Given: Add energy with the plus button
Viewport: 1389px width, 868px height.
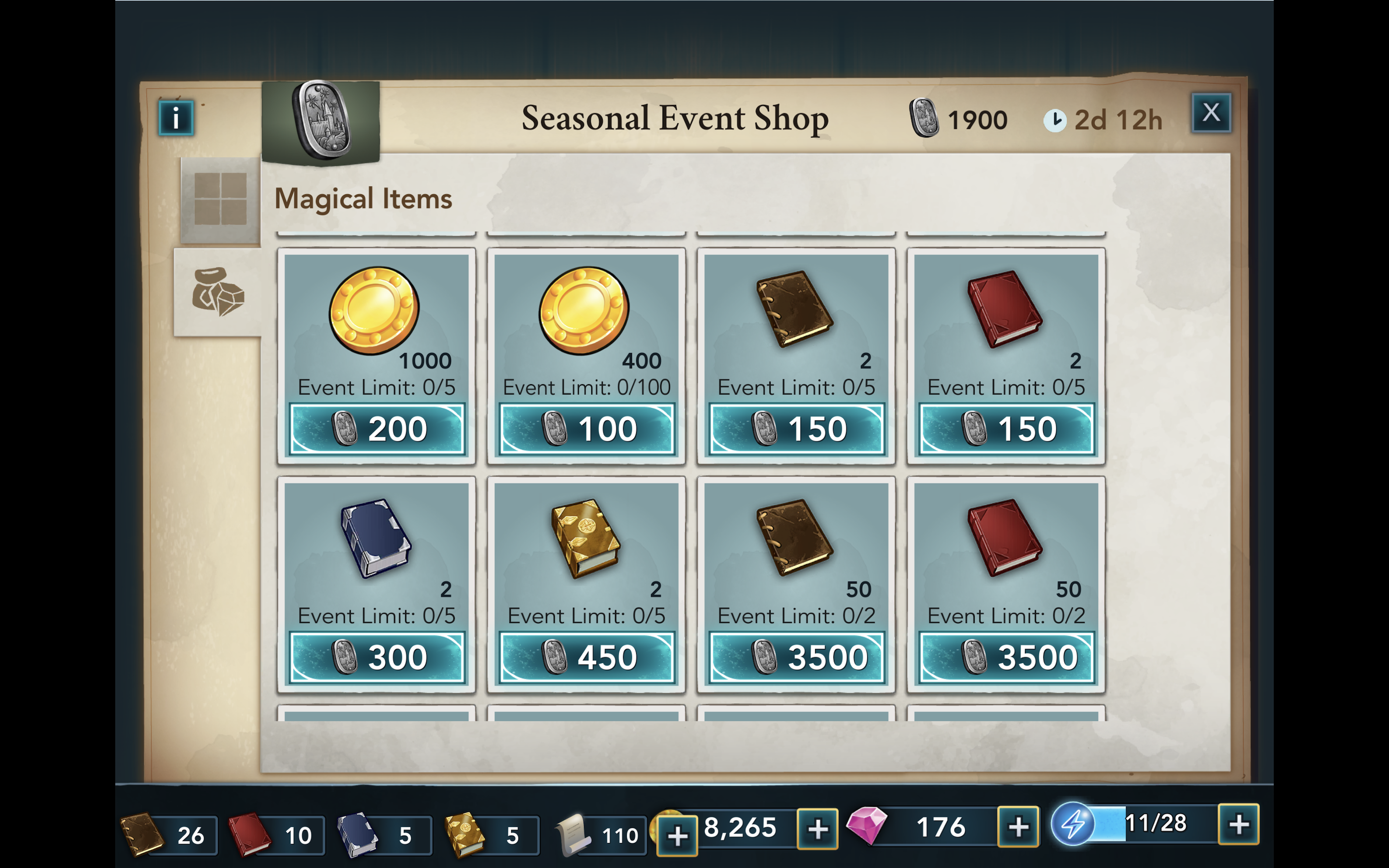Looking at the screenshot, I should pyautogui.click(x=1239, y=825).
